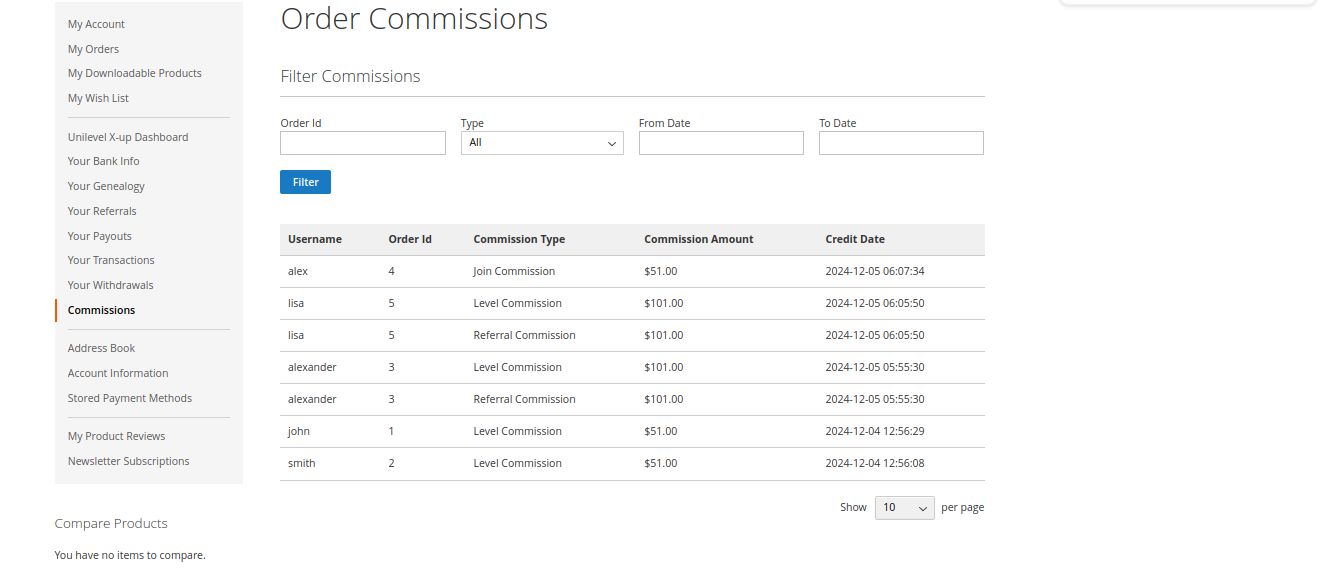Open My Account in sidebar
Image resolution: width=1320 pixels, height=575 pixels.
[96, 24]
